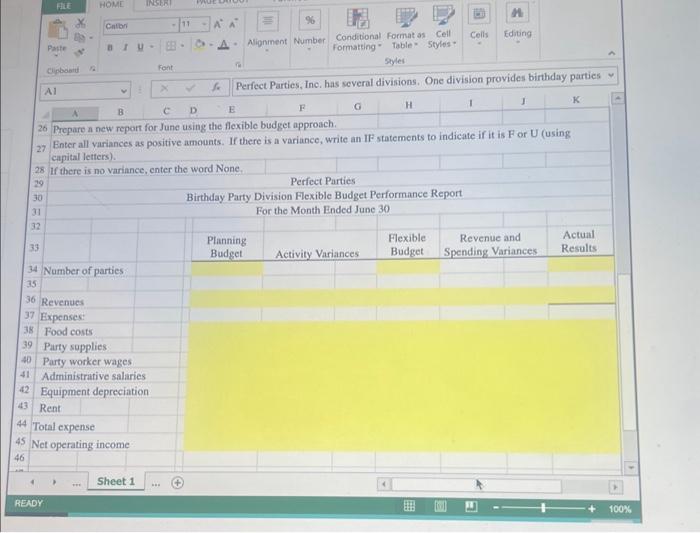This screenshot has width=700, height=533.
Task: Switch to Page Layout view icon
Action: [x=440, y=506]
